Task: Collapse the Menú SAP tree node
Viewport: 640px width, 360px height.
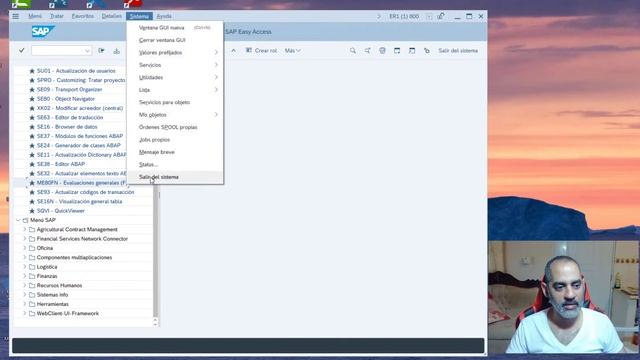Action: tap(18, 220)
